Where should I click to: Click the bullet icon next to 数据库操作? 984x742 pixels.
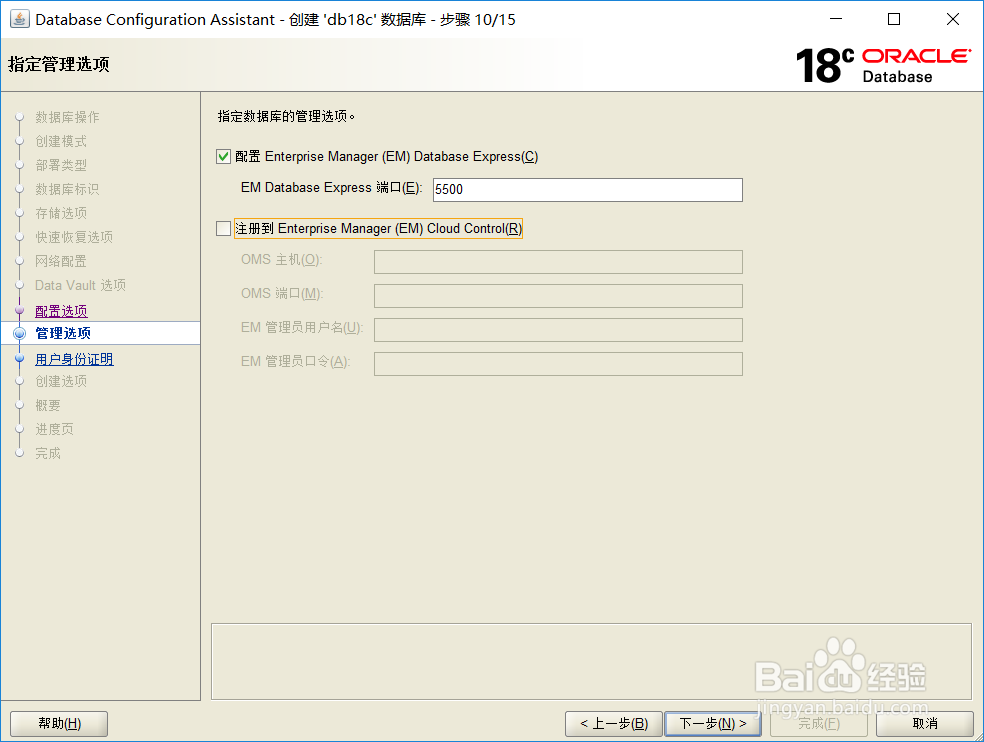tap(20, 117)
